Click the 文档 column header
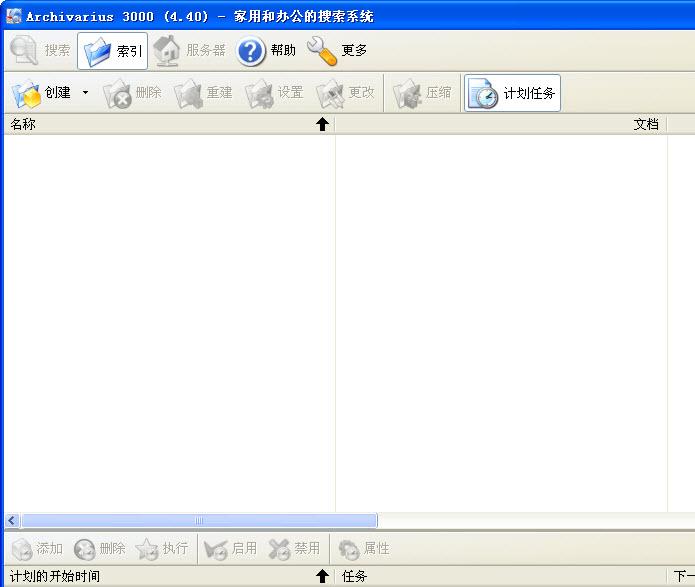The height and width of the screenshot is (587, 695). (x=500, y=124)
